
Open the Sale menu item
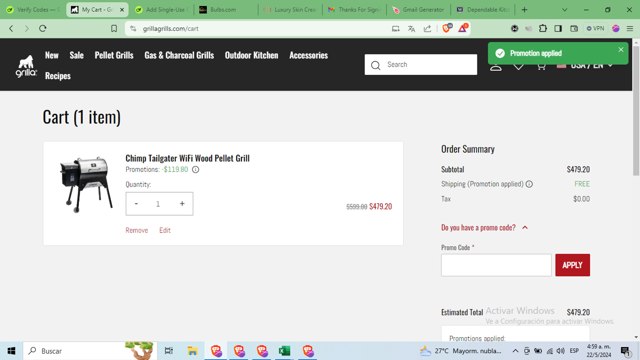coord(76,55)
